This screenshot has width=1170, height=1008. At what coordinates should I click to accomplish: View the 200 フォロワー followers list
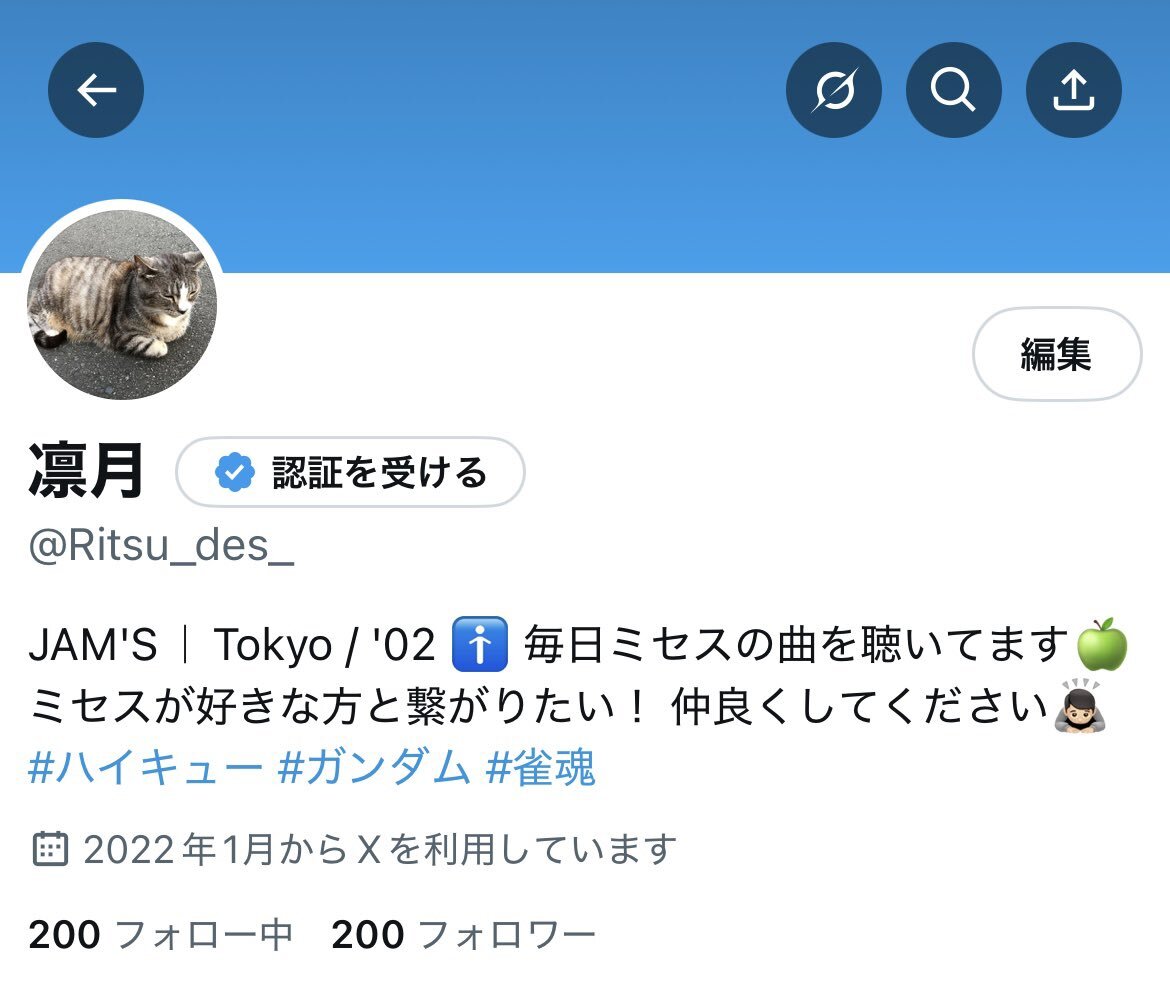pos(463,934)
